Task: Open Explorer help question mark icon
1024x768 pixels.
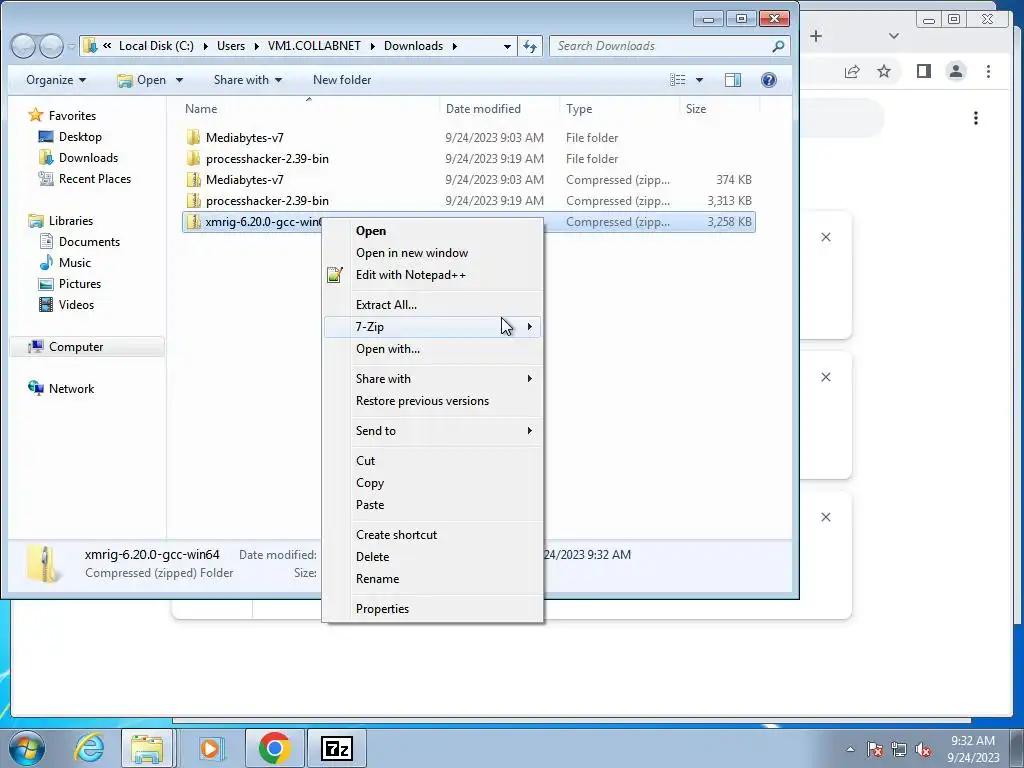Action: pyautogui.click(x=769, y=80)
